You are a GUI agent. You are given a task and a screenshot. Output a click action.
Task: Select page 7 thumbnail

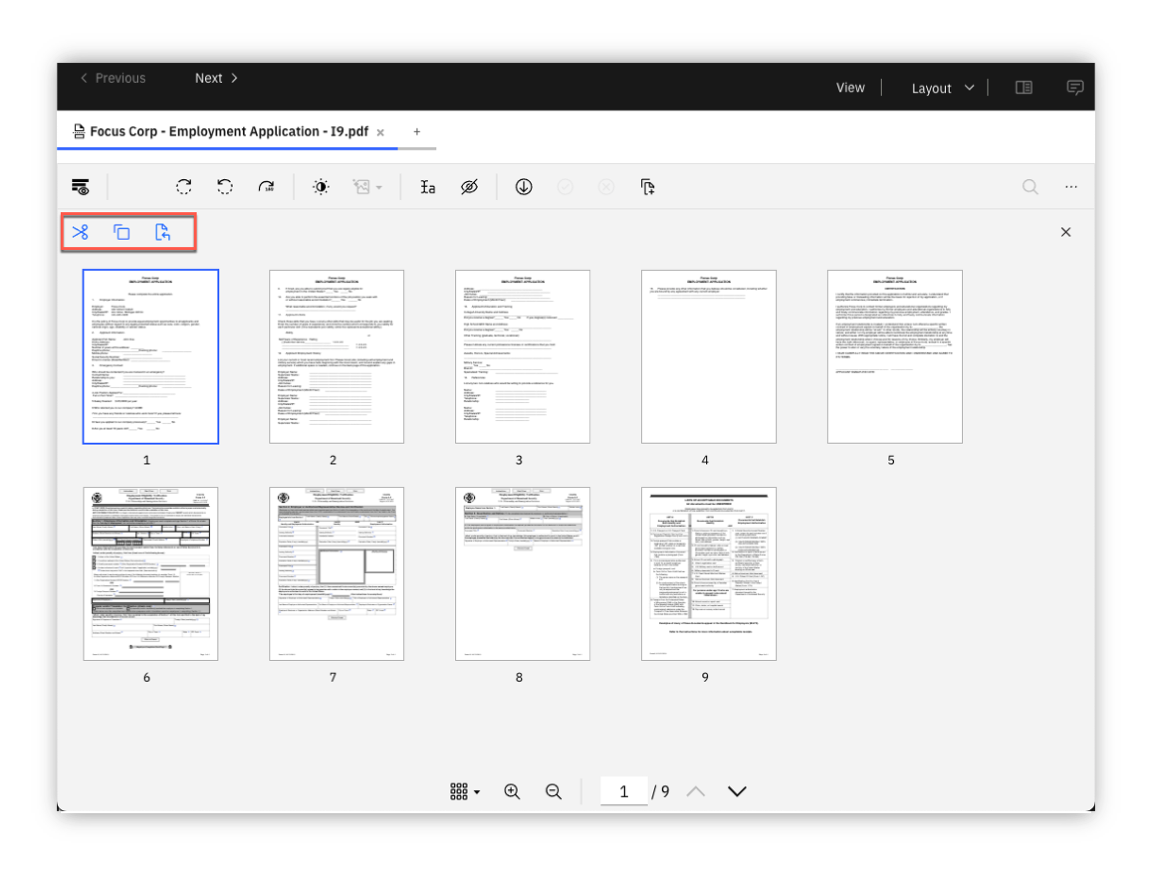coord(336,574)
